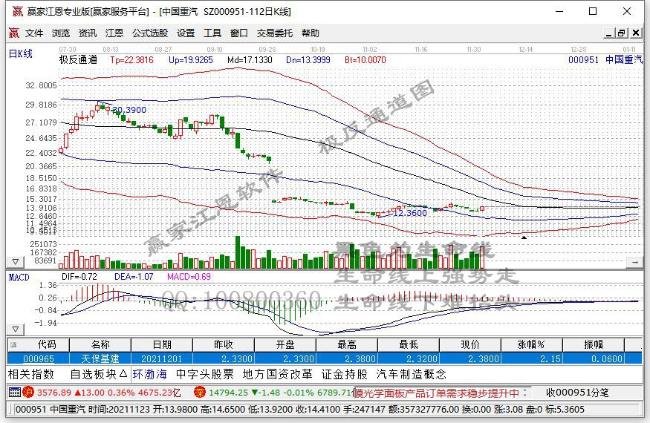Sort by the 现价 column header
The height and width of the screenshot is (423, 650).
click(x=470, y=345)
